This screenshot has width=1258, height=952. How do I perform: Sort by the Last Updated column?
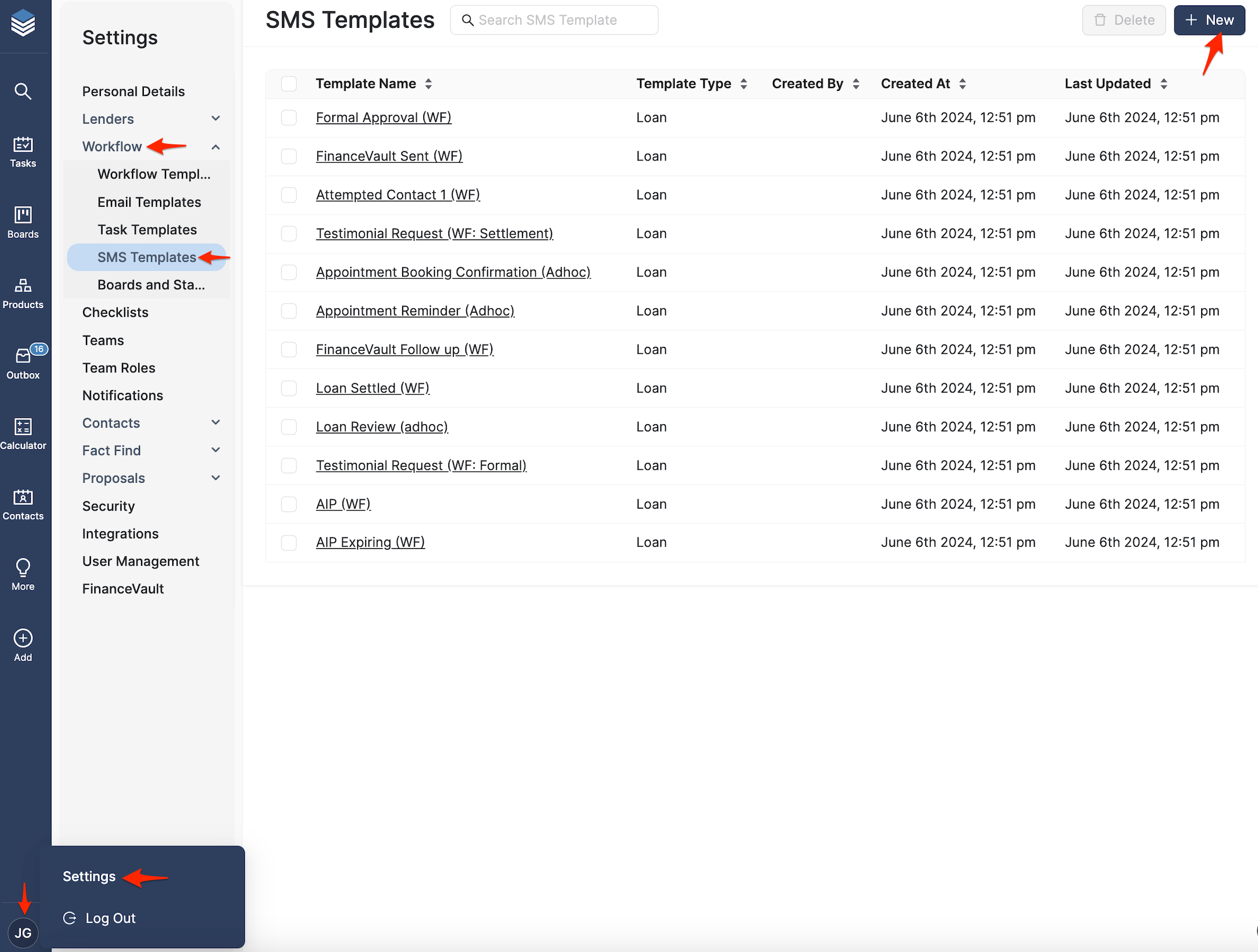click(x=1108, y=84)
